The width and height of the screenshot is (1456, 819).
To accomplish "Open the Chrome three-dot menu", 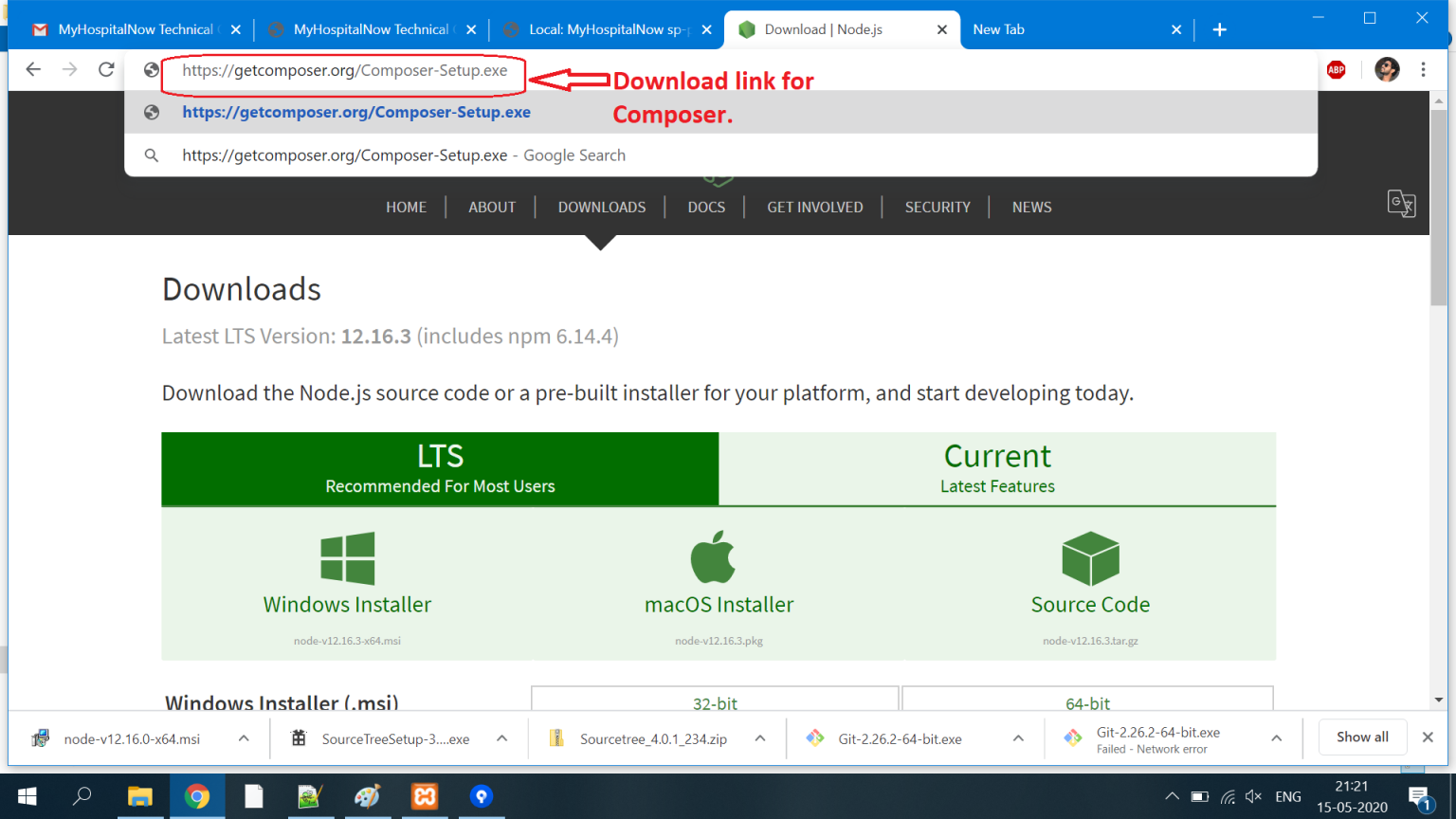I will [x=1423, y=69].
